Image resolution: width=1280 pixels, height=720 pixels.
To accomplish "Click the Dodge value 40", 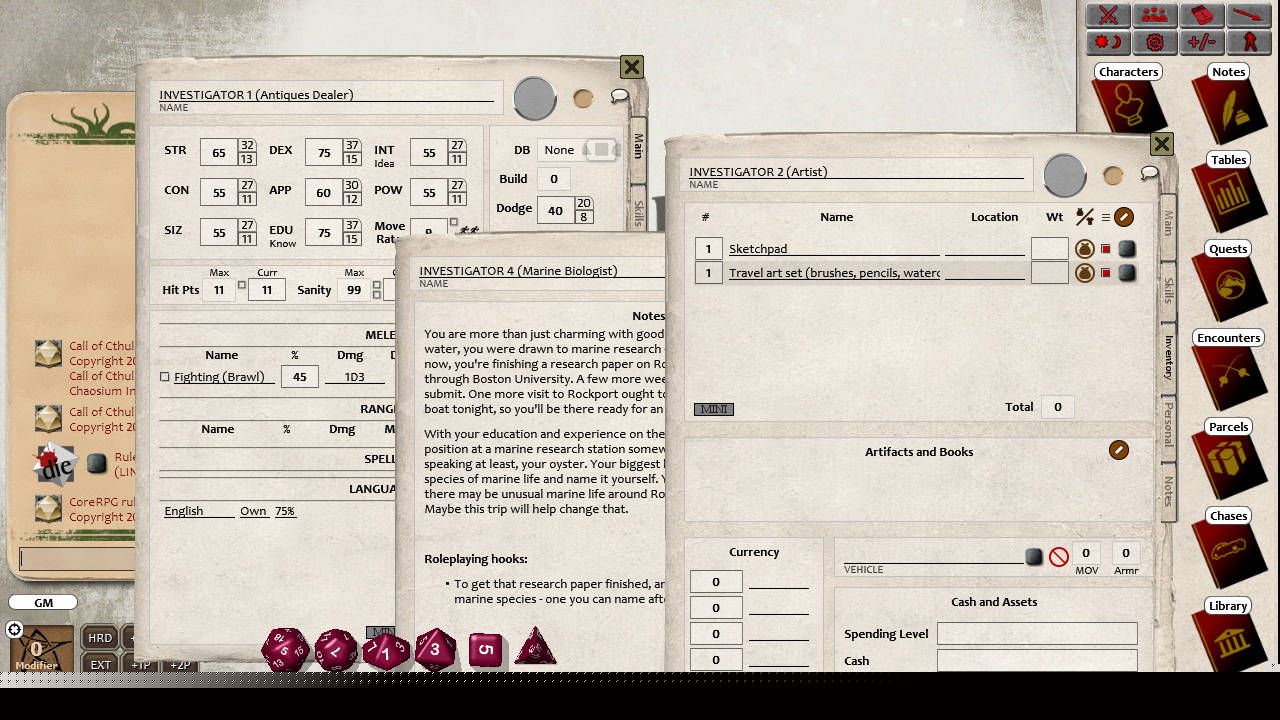I will [555, 210].
